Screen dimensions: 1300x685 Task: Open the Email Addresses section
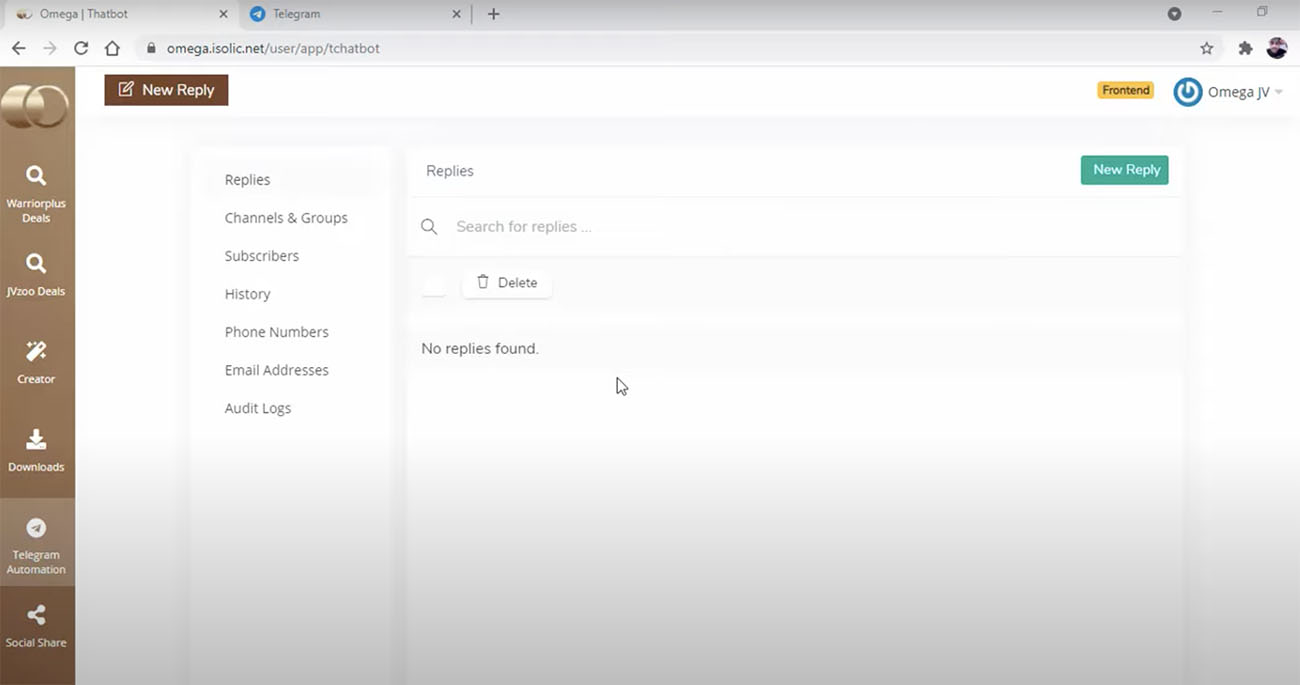276,370
